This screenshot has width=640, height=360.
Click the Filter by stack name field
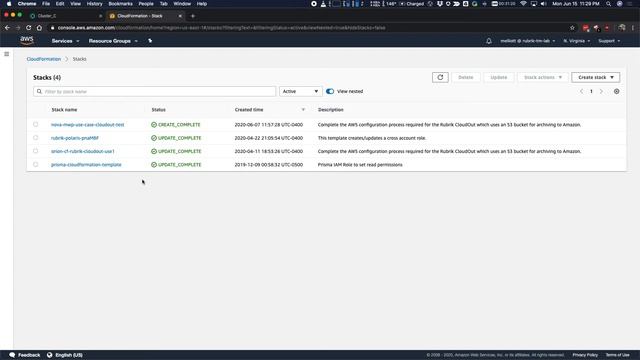click(154, 91)
